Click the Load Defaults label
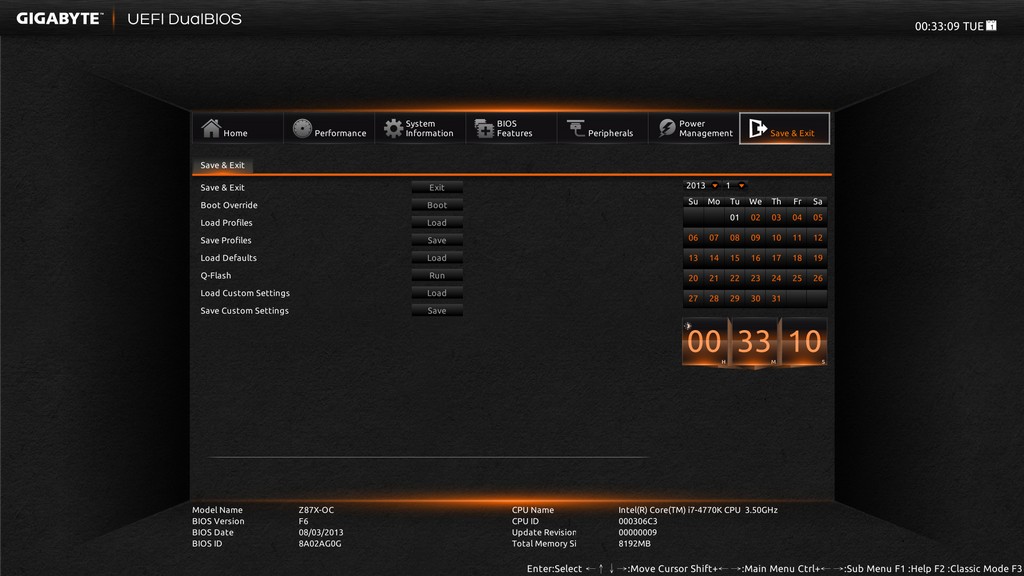Viewport: 1024px width, 576px height. [228, 258]
